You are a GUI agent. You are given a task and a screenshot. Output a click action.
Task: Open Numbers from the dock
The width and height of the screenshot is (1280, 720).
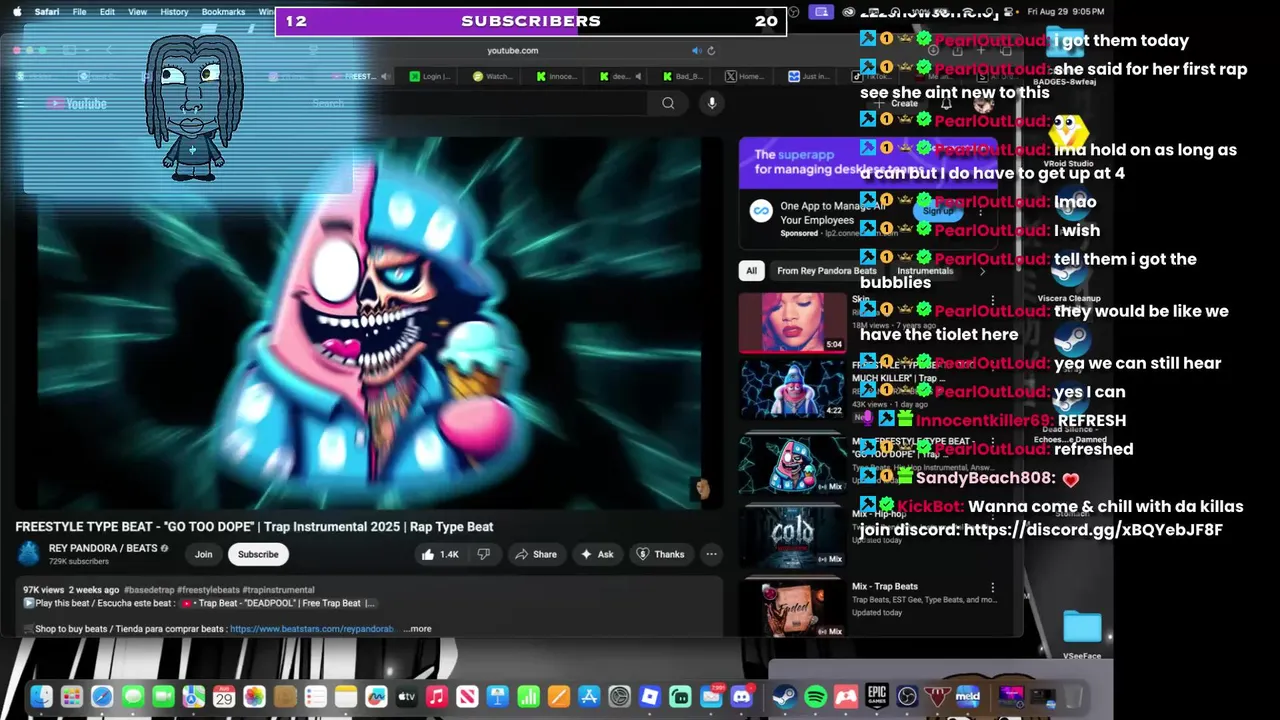528,697
